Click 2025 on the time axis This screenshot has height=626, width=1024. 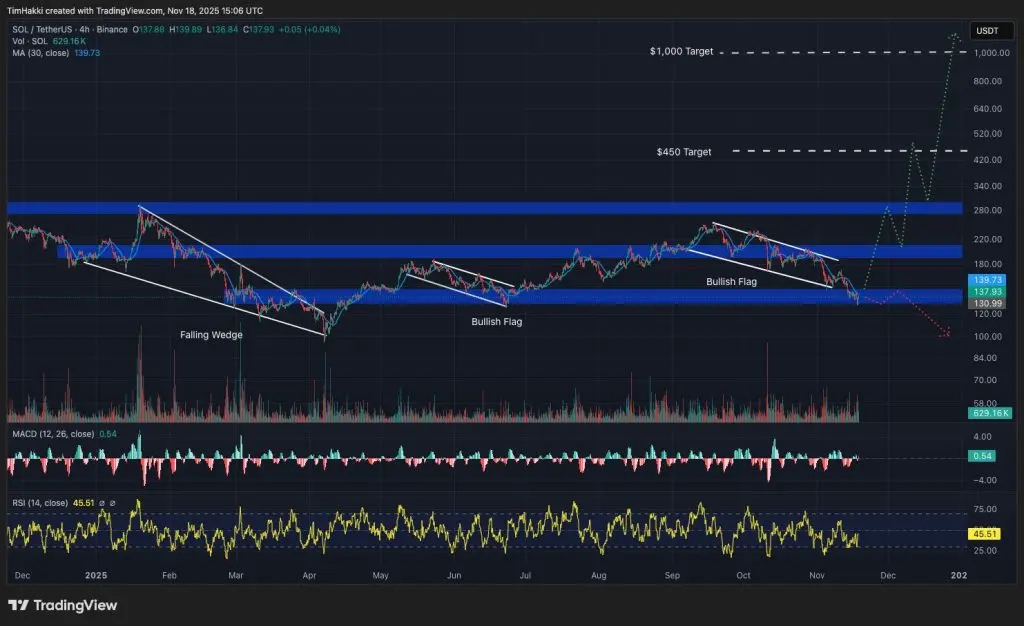[x=95, y=576]
